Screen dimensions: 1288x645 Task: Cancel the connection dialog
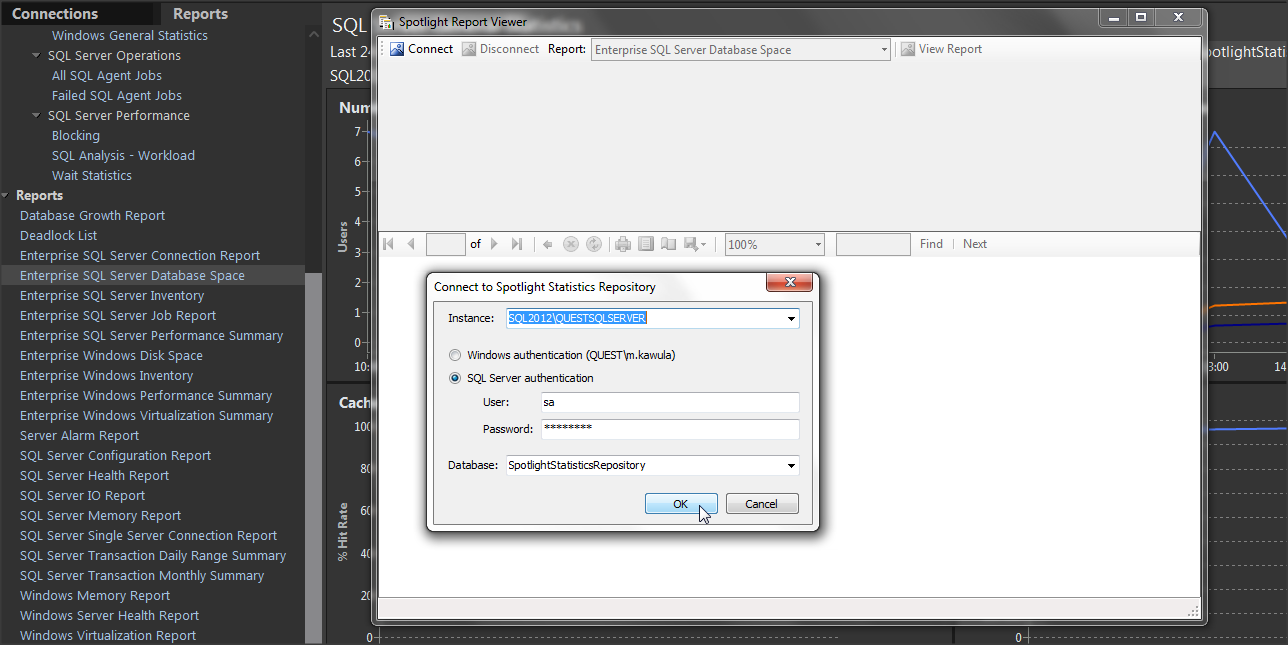pyautogui.click(x=762, y=504)
